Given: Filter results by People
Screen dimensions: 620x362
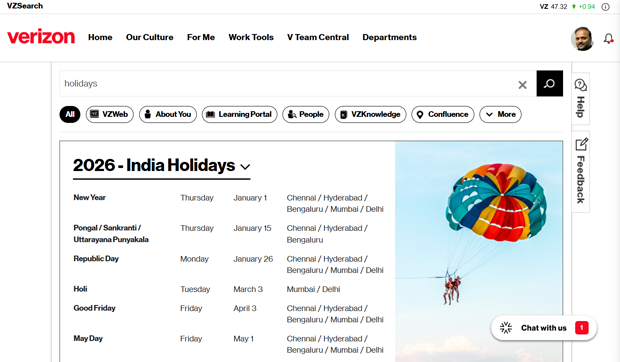Looking at the screenshot, I should pyautogui.click(x=306, y=114).
